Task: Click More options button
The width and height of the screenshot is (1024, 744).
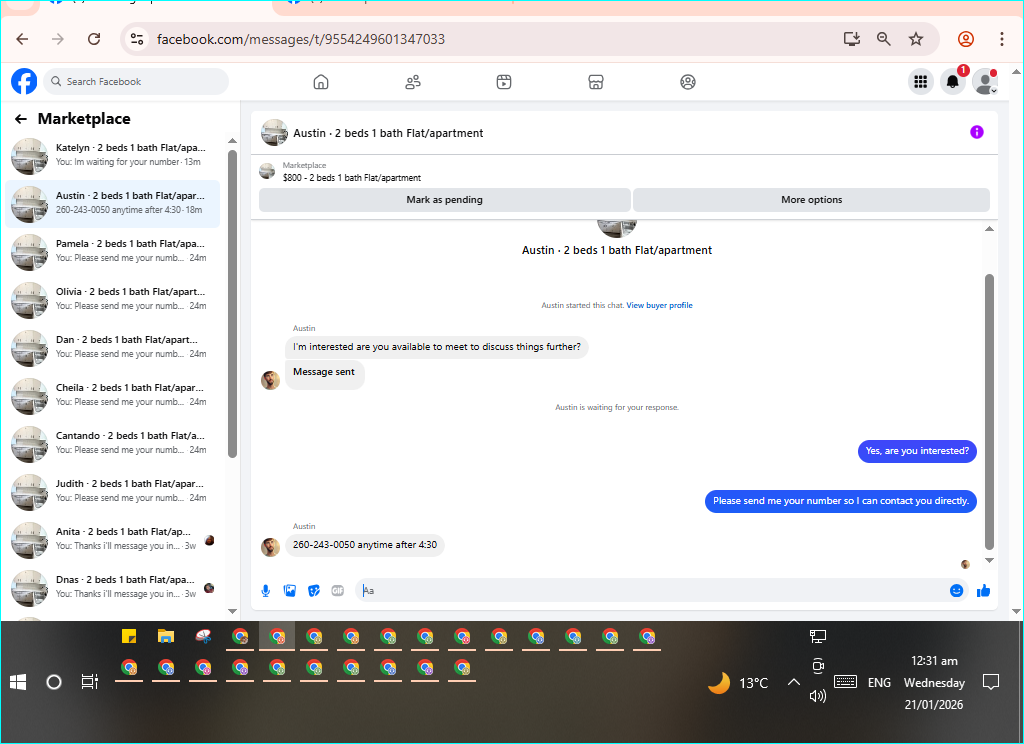Action: [x=811, y=200]
